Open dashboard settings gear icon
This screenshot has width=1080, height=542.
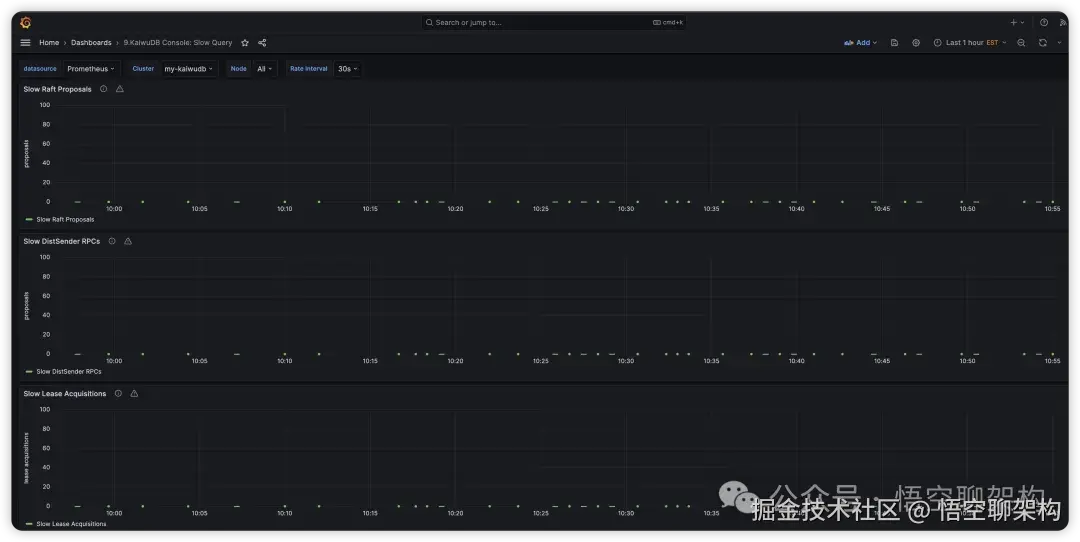915,43
